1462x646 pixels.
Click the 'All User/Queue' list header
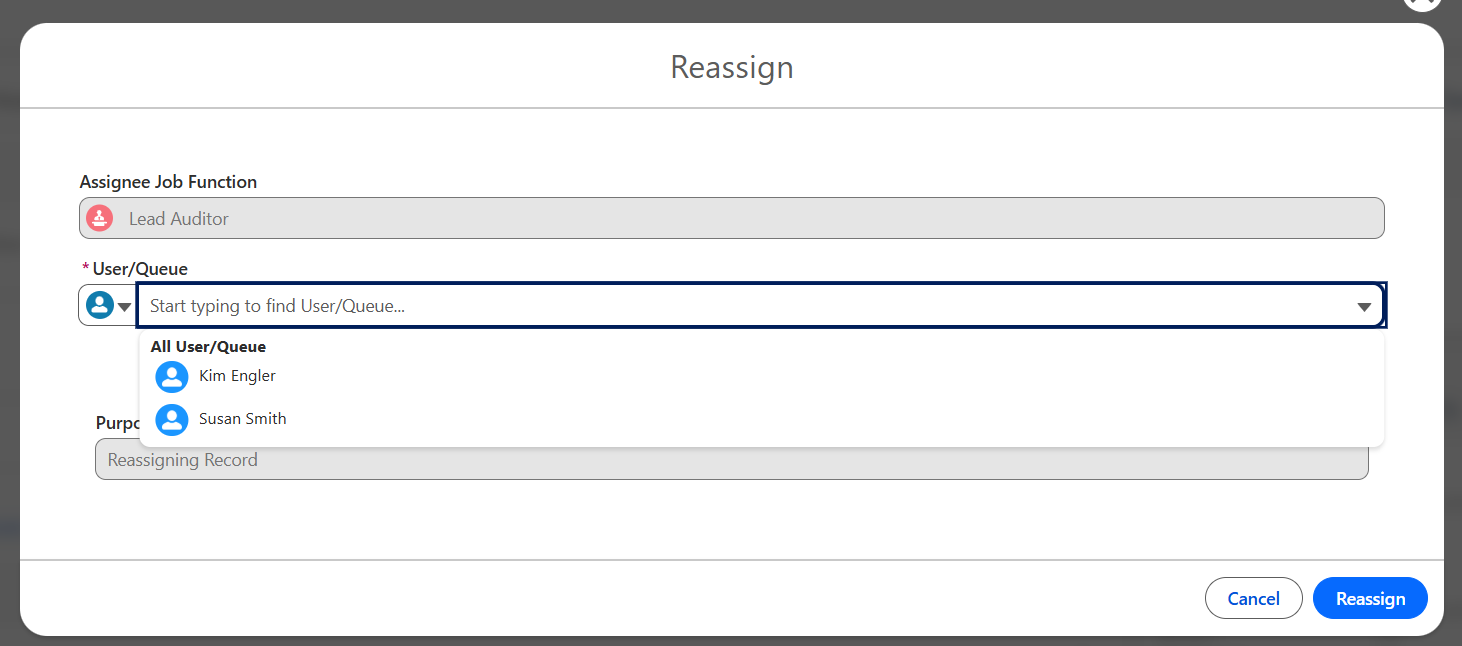point(208,347)
